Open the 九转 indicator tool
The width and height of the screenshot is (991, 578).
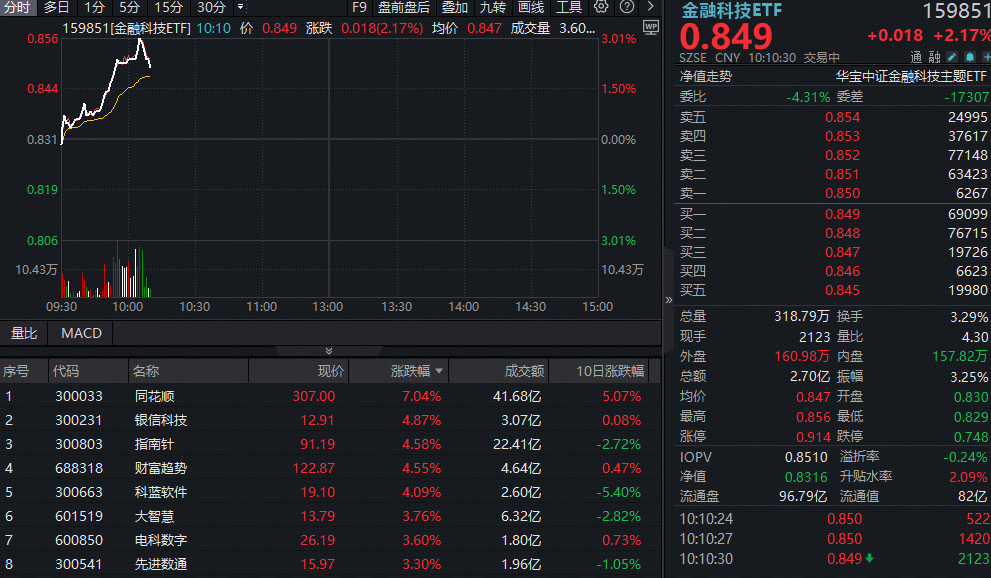click(x=494, y=8)
